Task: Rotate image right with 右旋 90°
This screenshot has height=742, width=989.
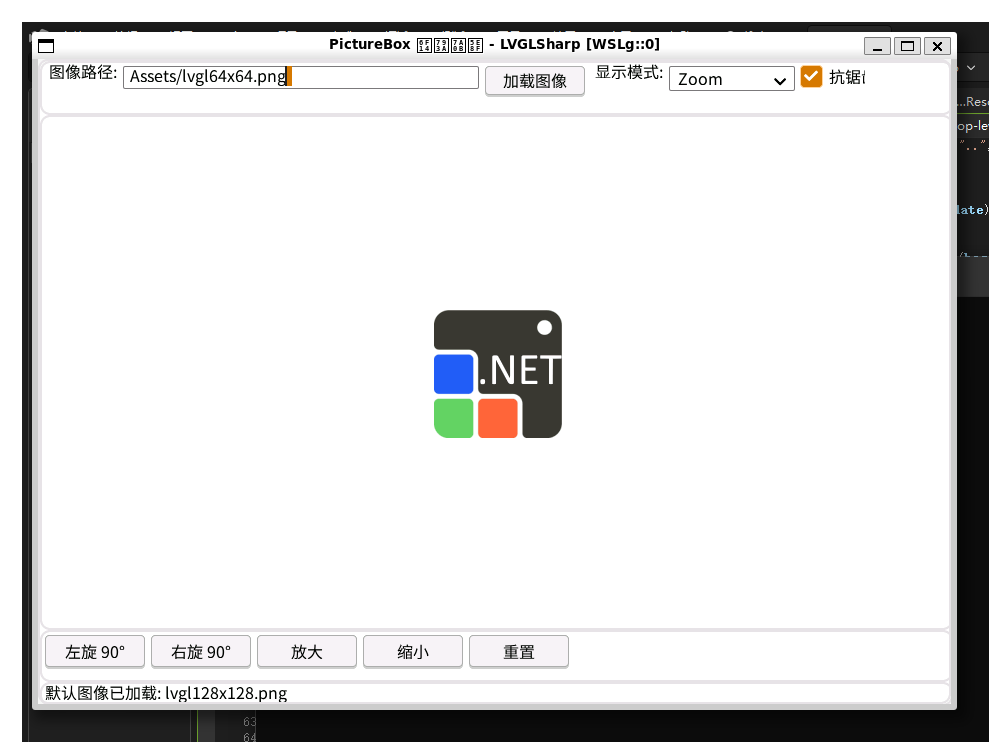Action: [201, 652]
